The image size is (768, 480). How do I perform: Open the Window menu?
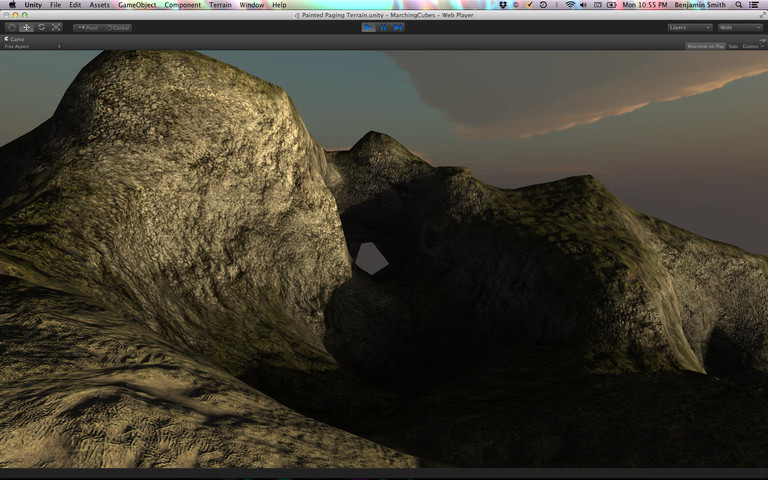click(x=252, y=5)
